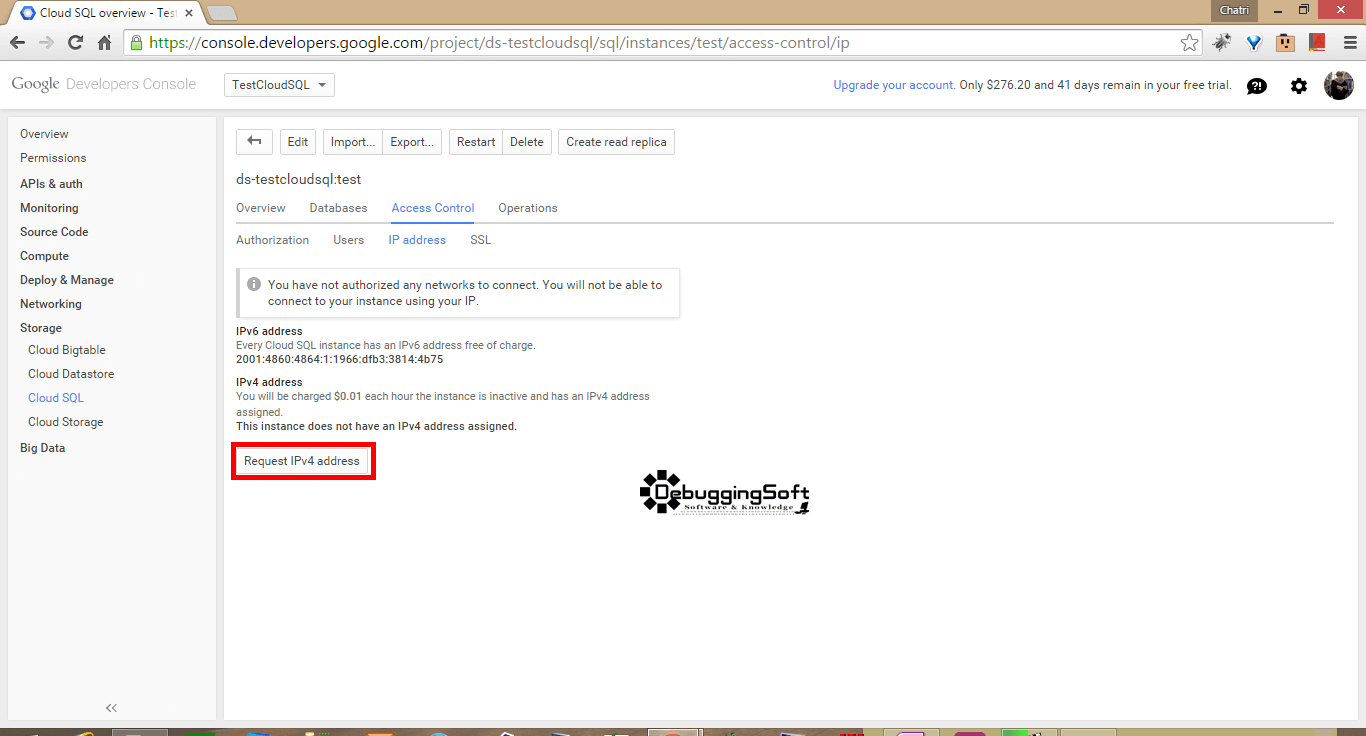1366x736 pixels.
Task: Create a read replica of the instance
Action: pos(616,141)
